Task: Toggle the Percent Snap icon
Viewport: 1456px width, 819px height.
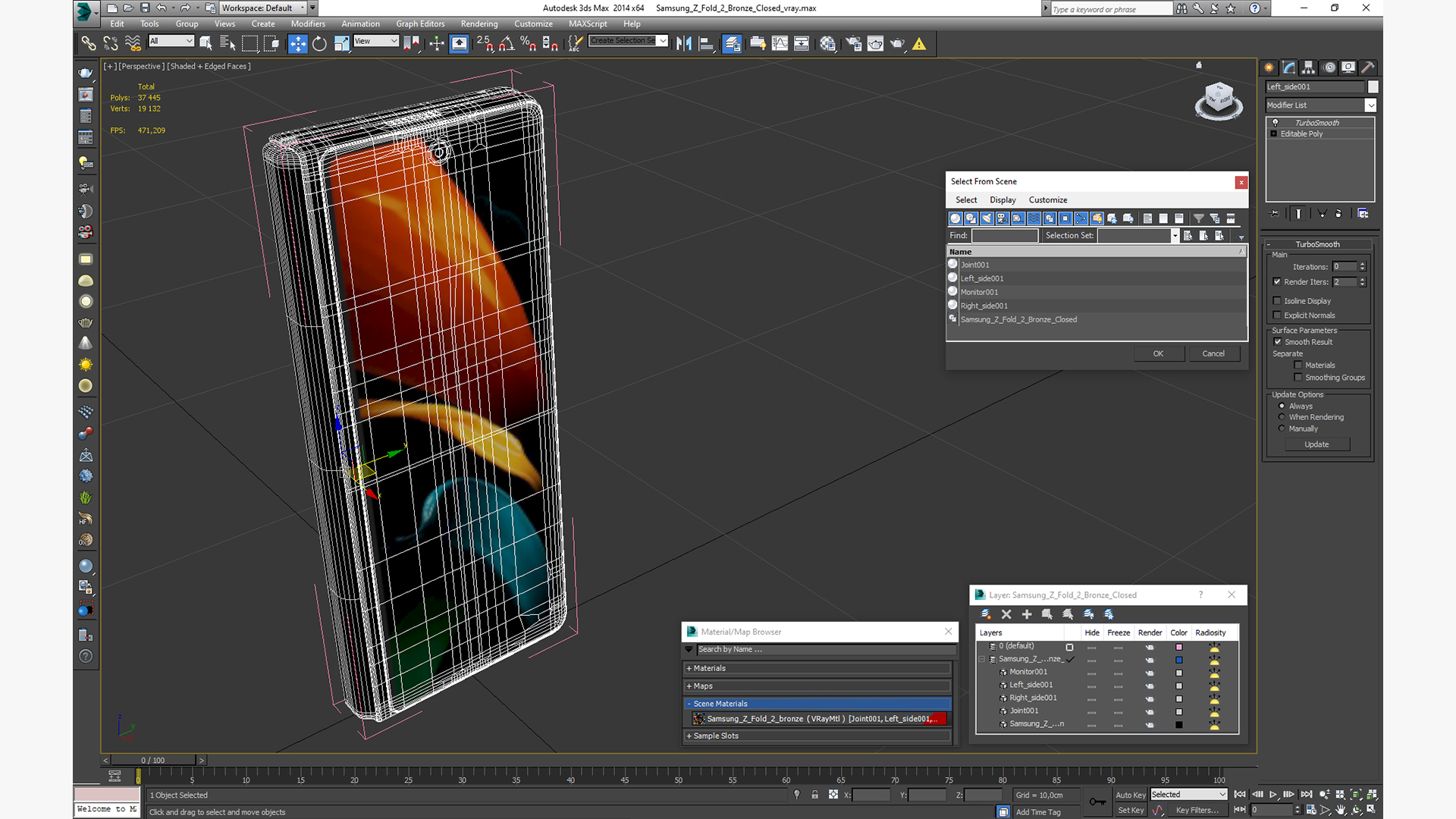Action: point(529,44)
